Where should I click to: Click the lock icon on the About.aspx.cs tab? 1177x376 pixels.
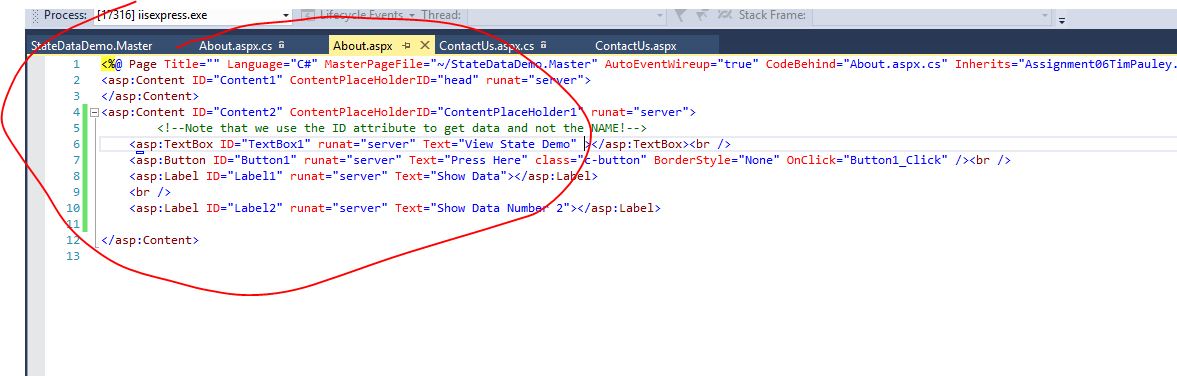click(x=281, y=46)
